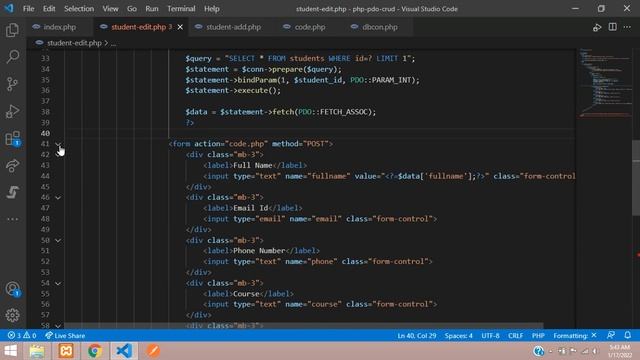Start Live Share from status bar
The width and height of the screenshot is (640, 360).
coord(65,336)
